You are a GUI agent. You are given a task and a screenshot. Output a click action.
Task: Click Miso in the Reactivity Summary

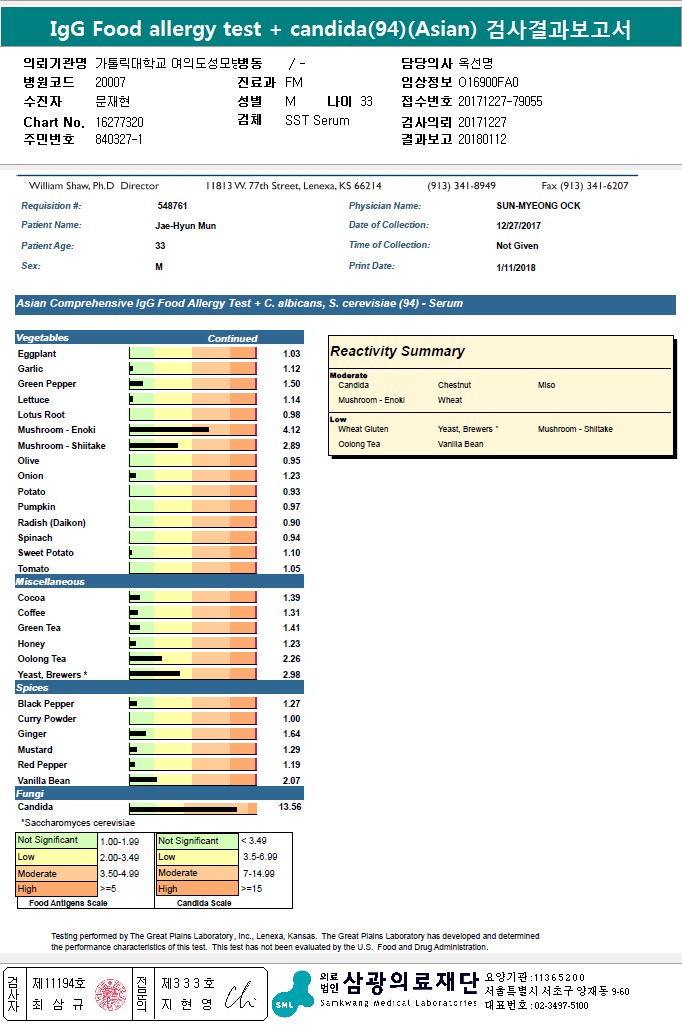pos(546,385)
